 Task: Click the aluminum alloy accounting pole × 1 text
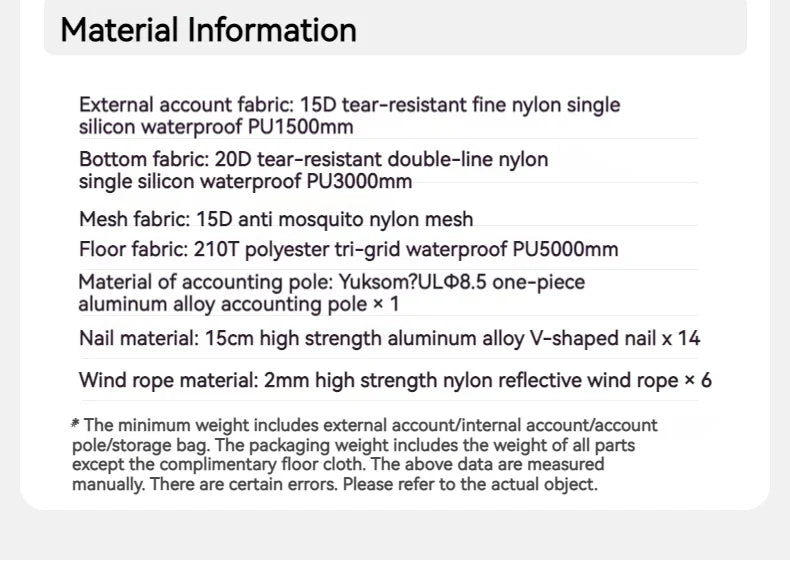pos(238,304)
